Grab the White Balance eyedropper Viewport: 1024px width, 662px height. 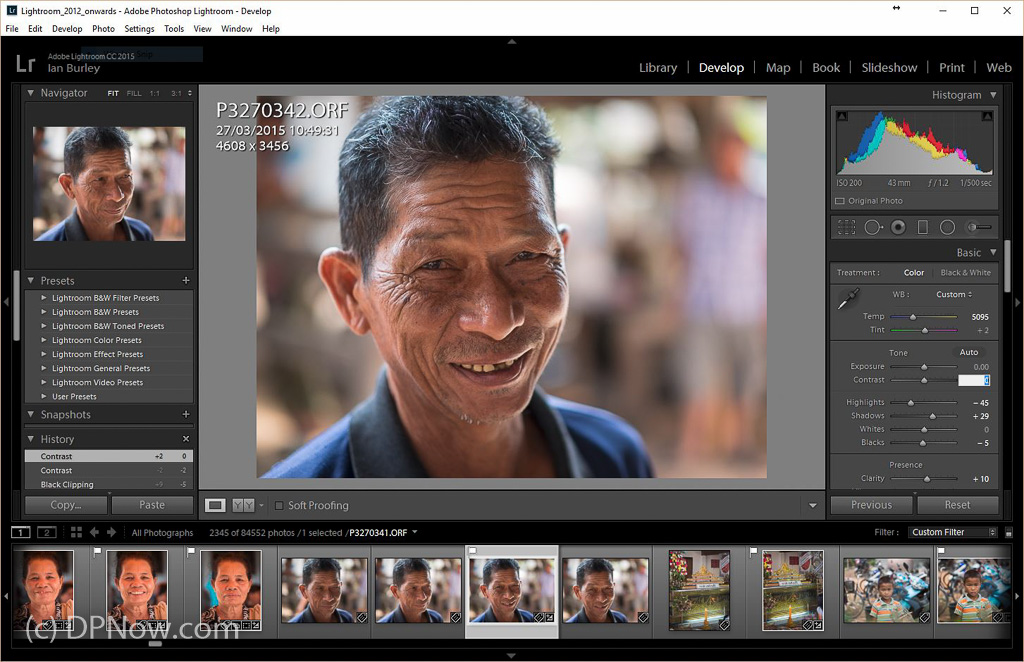[849, 298]
